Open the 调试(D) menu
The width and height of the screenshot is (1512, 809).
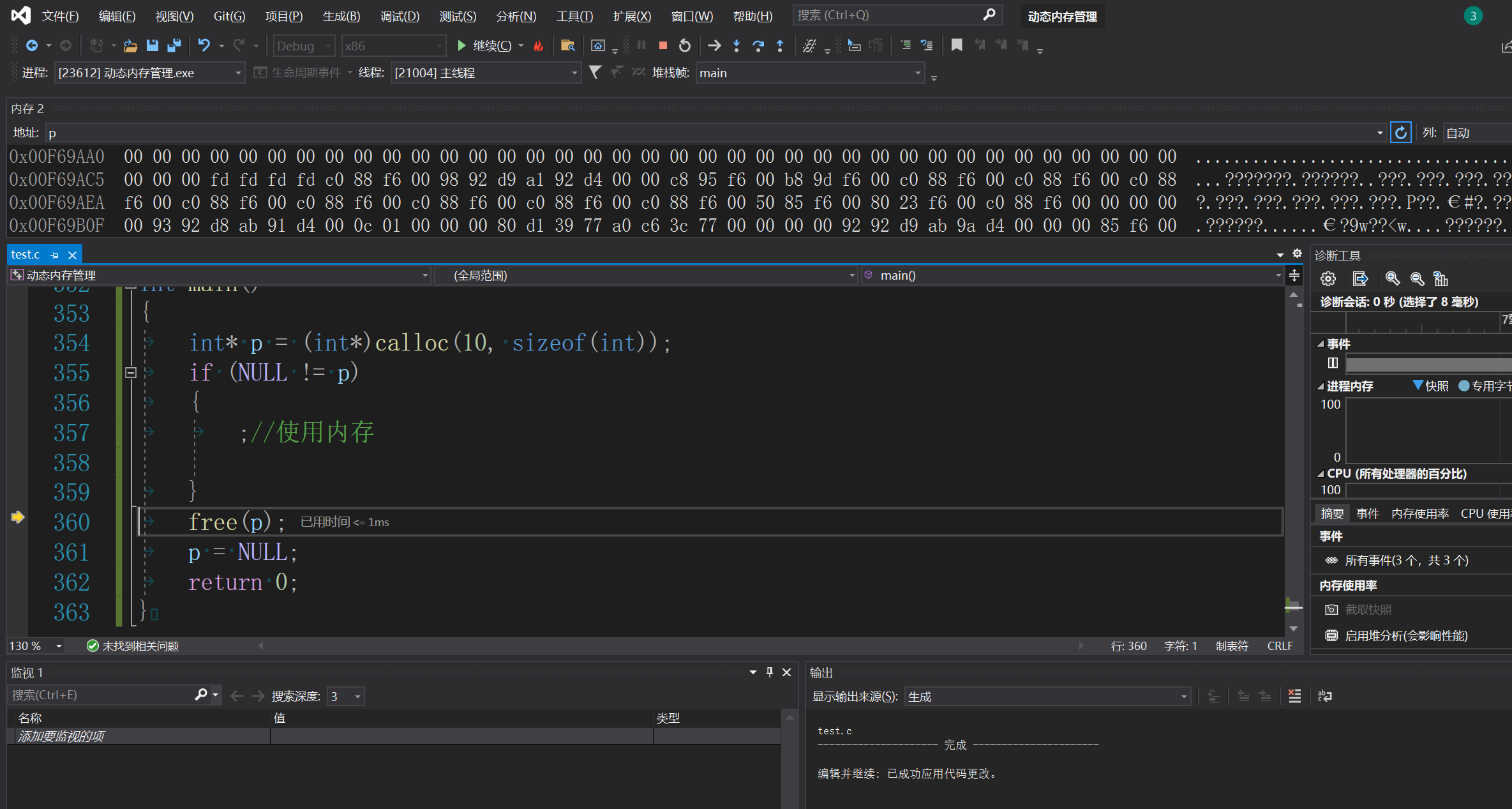click(x=400, y=16)
